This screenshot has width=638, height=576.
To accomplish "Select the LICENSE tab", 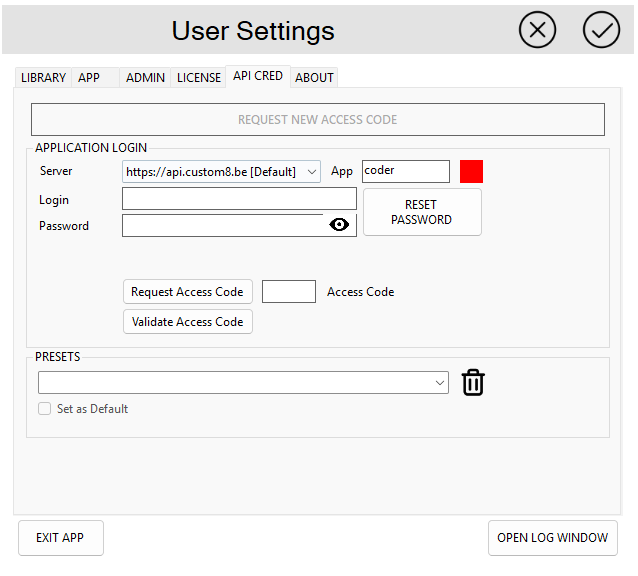I will (x=199, y=77).
